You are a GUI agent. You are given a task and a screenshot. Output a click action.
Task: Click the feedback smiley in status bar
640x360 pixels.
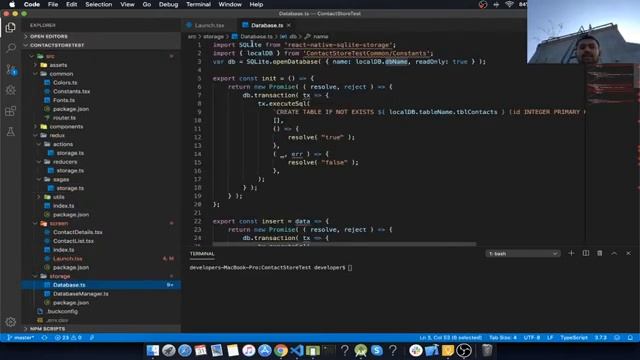coord(617,338)
